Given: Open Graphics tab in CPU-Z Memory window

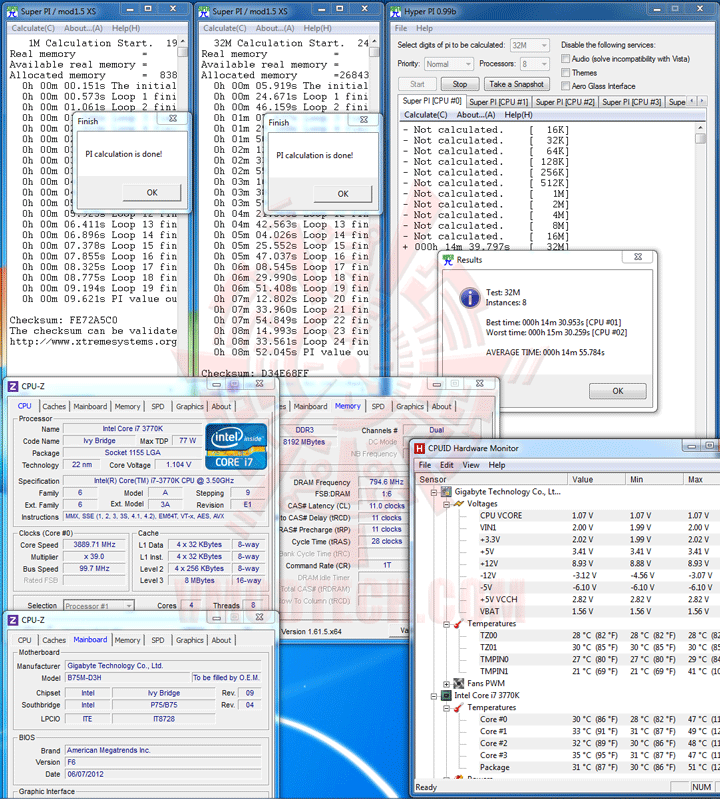Looking at the screenshot, I should pos(410,407).
